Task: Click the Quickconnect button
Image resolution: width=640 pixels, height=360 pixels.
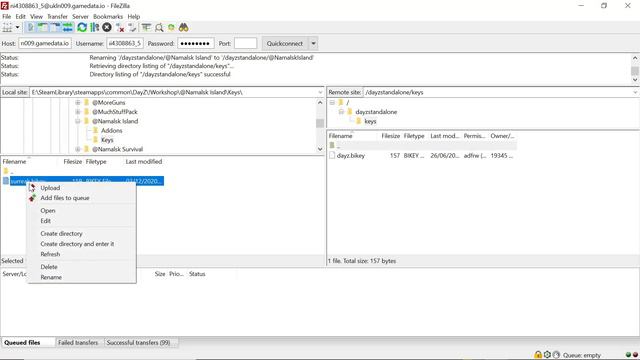Action: point(285,43)
